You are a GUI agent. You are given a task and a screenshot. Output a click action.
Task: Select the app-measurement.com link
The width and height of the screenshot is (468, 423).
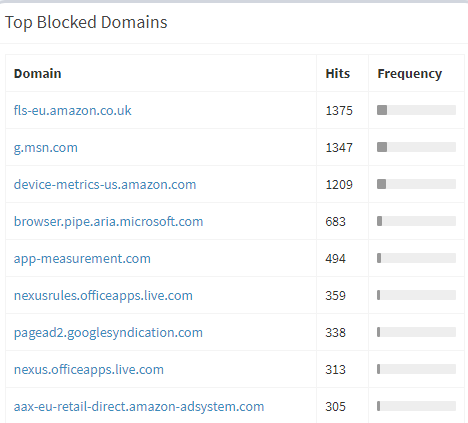tap(82, 258)
